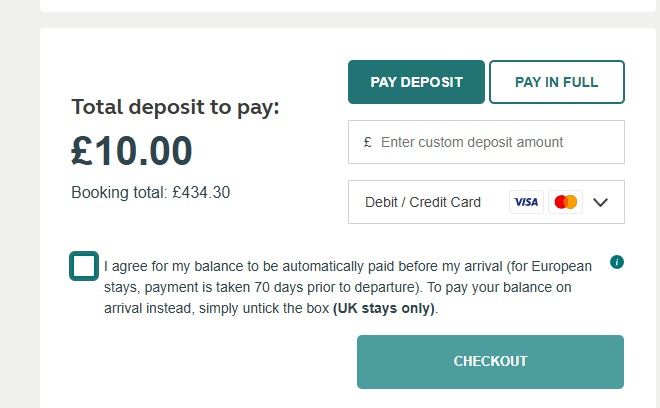This screenshot has width=660, height=408.
Task: Open the info tooltip beside the agreement
Action: click(617, 262)
